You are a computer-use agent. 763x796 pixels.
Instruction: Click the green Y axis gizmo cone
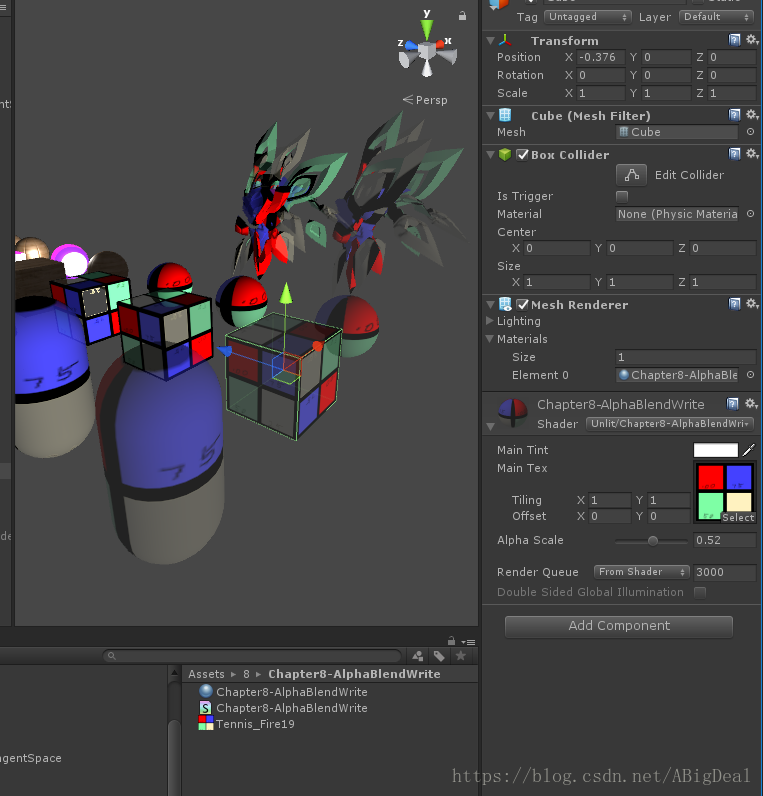click(427, 29)
